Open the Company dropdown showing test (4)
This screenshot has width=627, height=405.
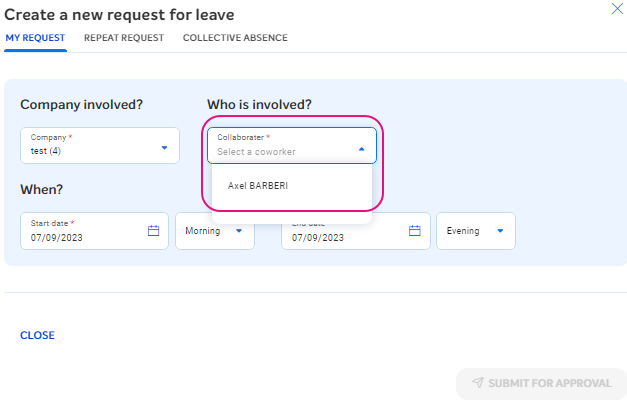(x=99, y=146)
